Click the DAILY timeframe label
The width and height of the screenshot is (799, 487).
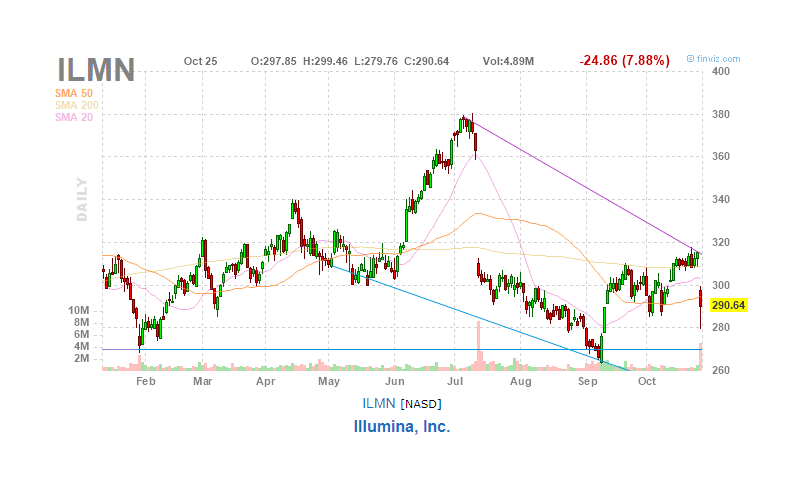[x=82, y=200]
